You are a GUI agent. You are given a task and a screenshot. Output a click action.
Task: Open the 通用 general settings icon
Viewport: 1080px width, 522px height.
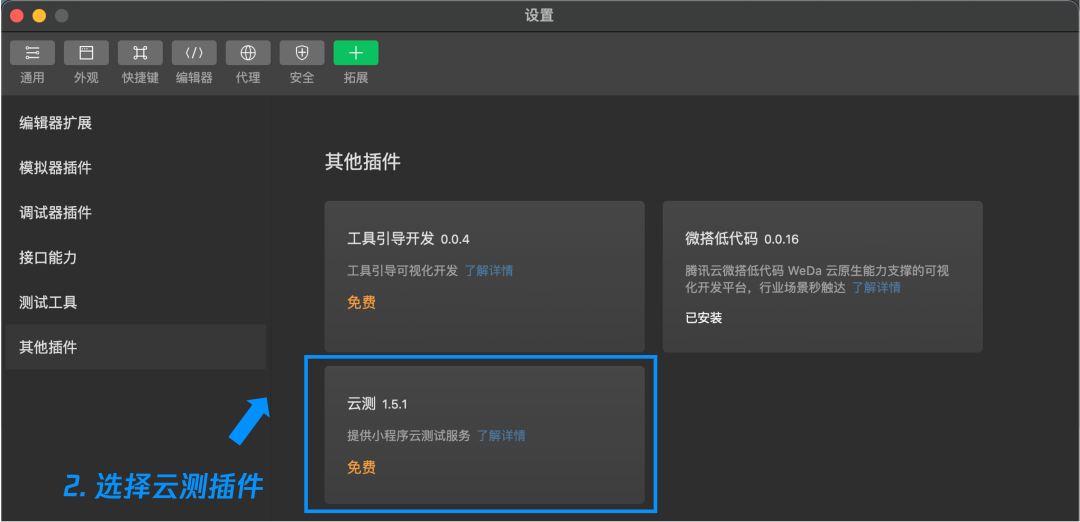(x=32, y=52)
